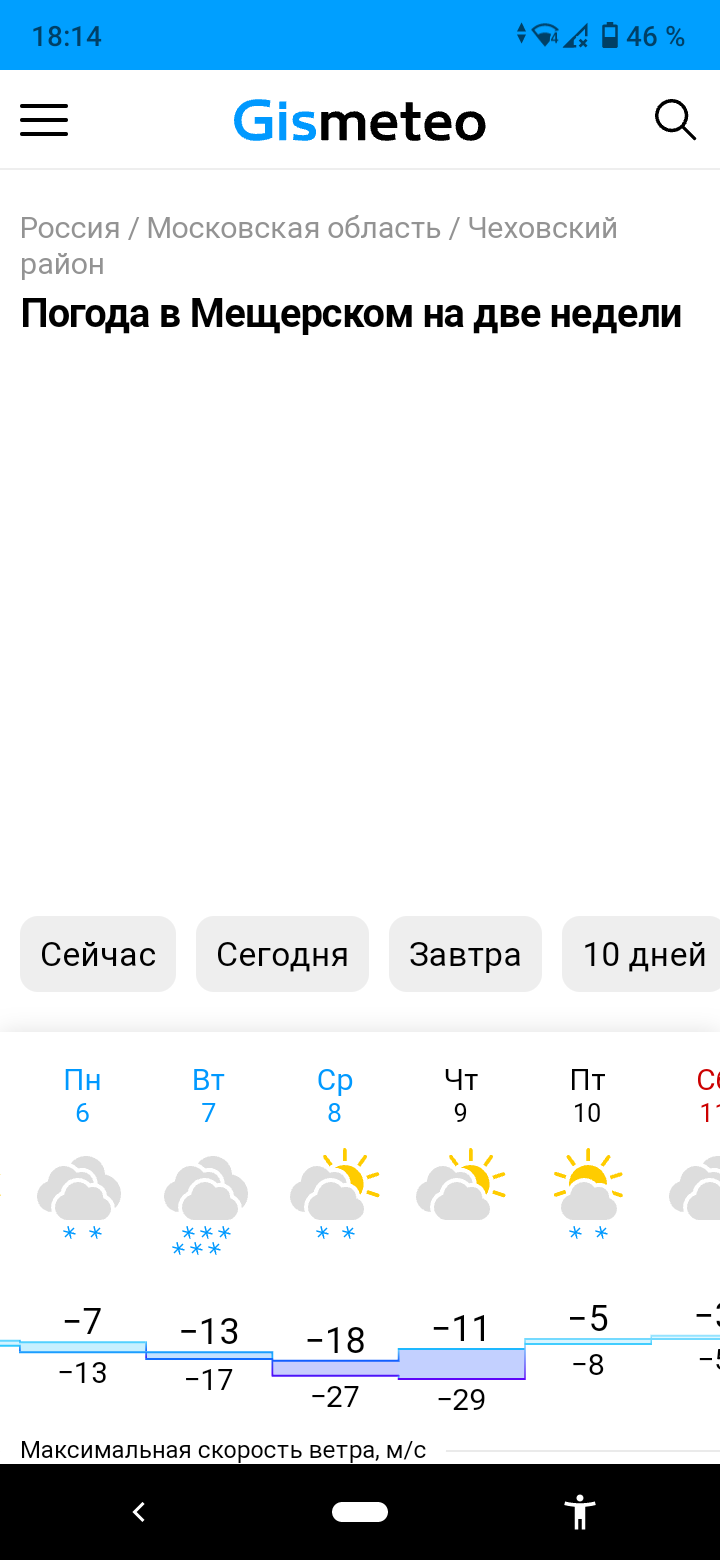Open the Московская область breadcrumb link
Viewport: 720px width, 1560px height.
(x=294, y=228)
